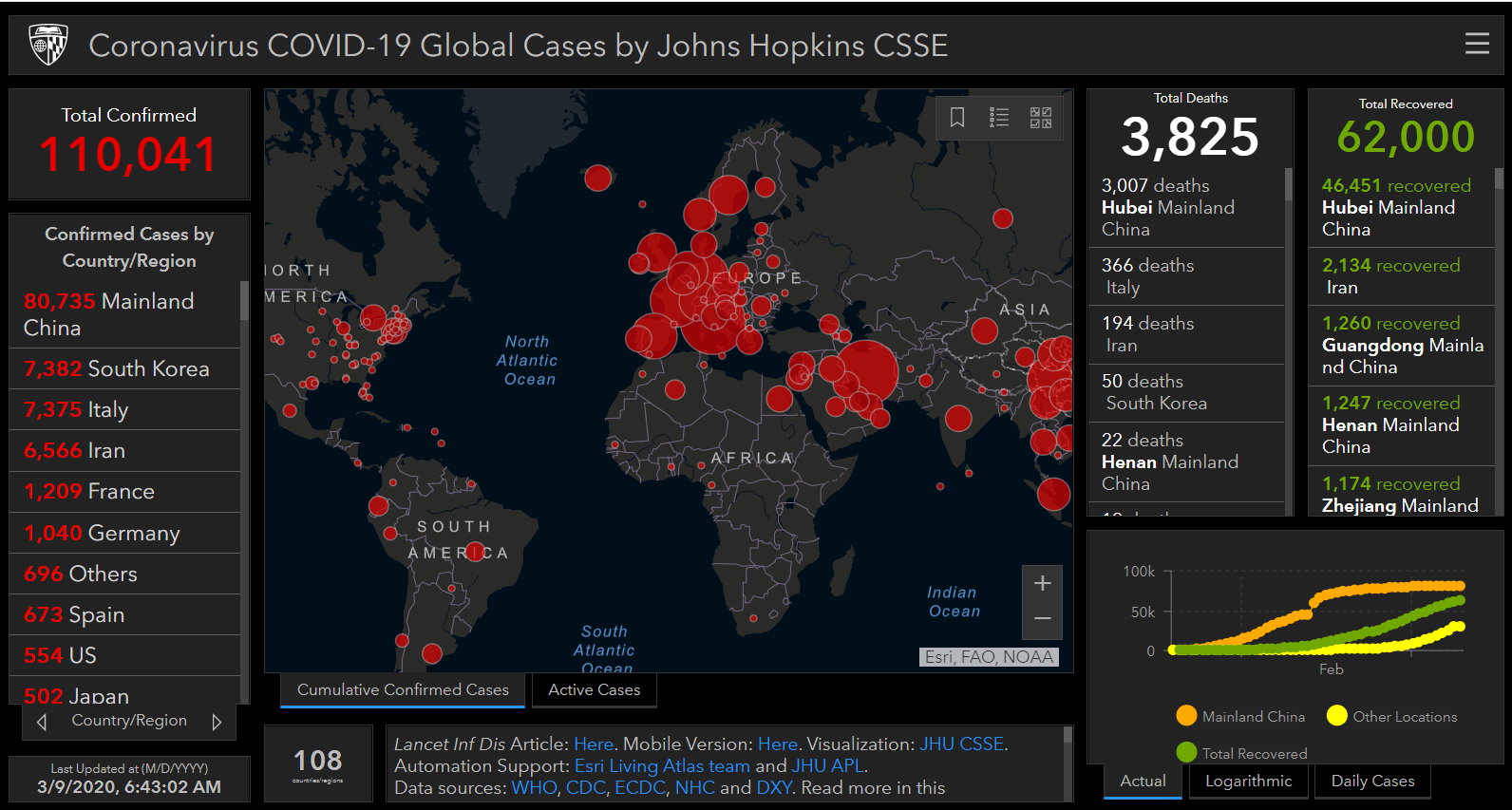The height and width of the screenshot is (810, 1512).
Task: Click '194 deaths Iran' entry
Action: [1186, 334]
